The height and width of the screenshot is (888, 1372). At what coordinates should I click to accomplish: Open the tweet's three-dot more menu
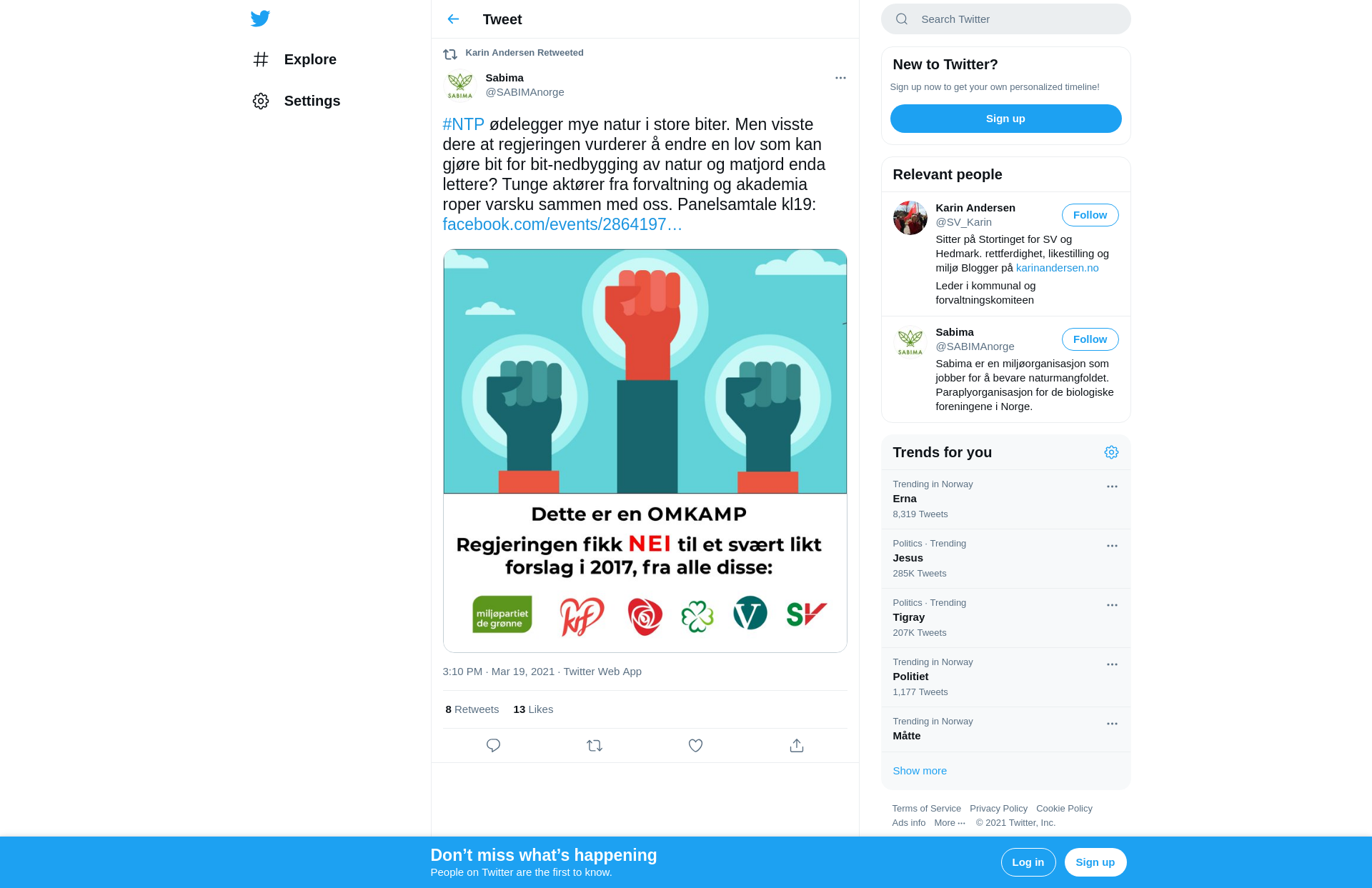coord(840,78)
